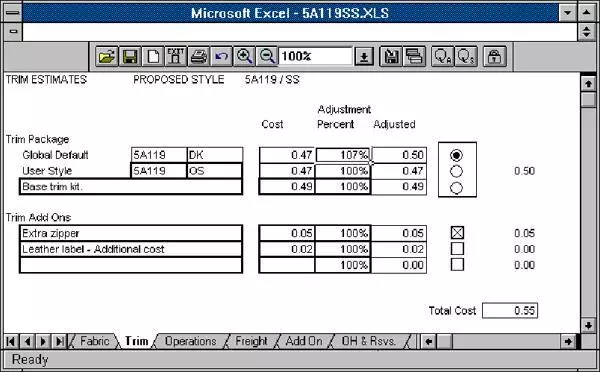Click vertical scrollbar up arrow
The height and width of the screenshot is (372, 600).
pos(588,83)
